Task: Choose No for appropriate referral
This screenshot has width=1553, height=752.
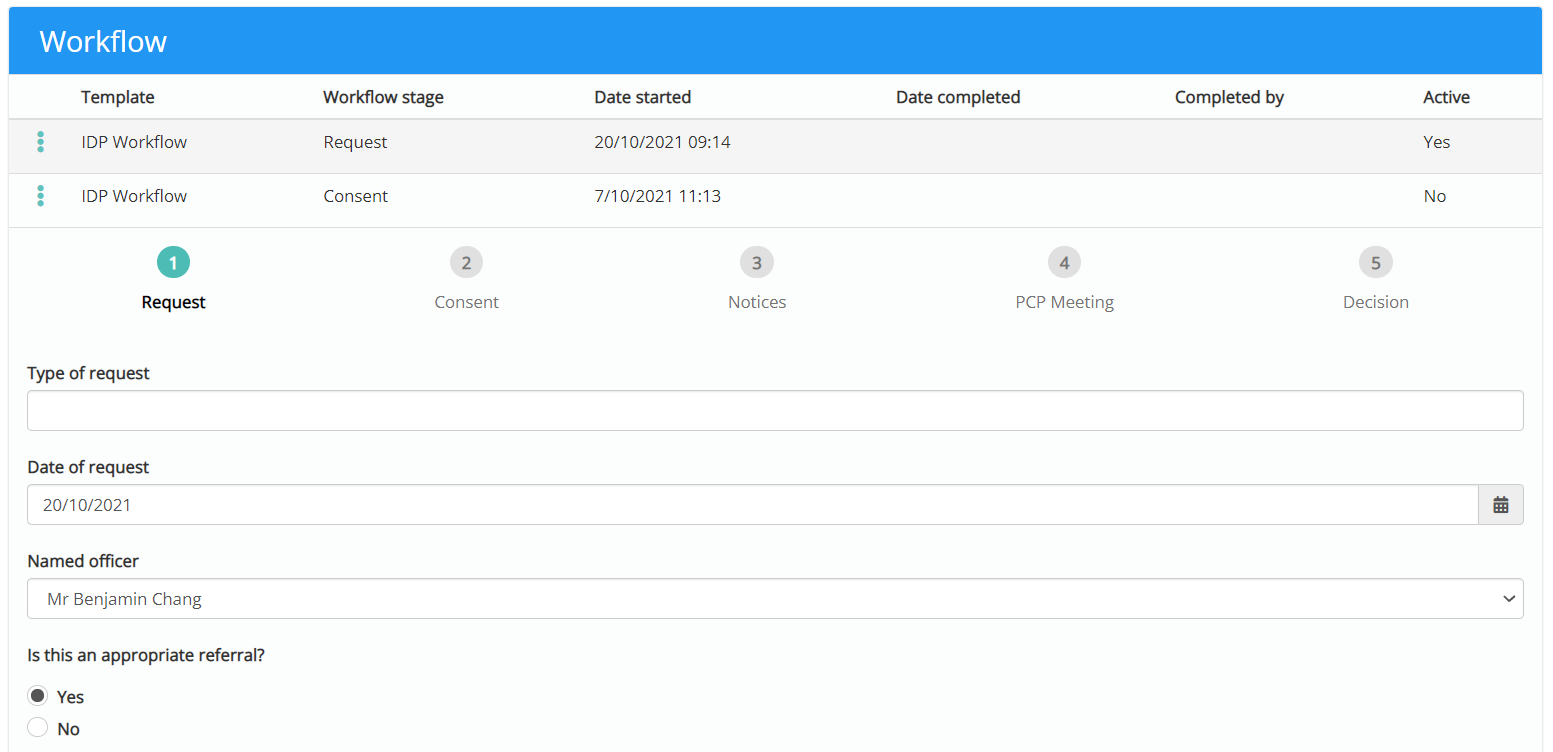Action: [x=38, y=728]
